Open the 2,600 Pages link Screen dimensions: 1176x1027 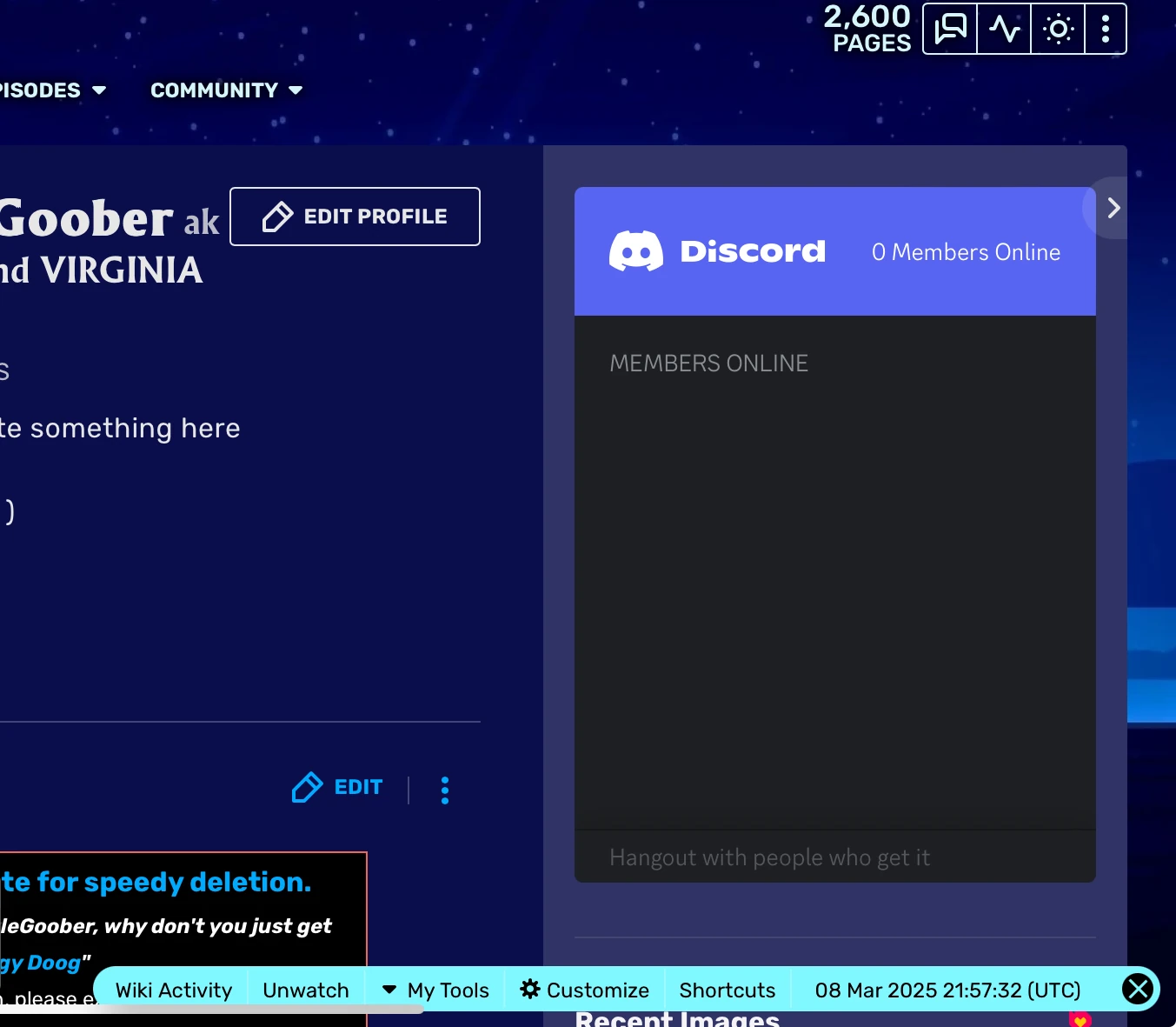click(867, 29)
